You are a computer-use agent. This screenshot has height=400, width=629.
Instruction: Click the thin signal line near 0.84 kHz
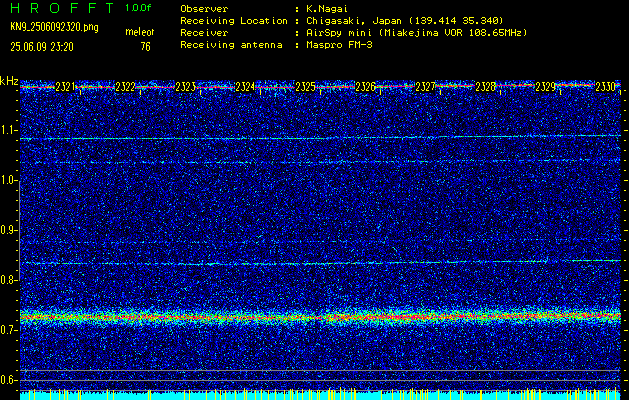tap(320, 263)
